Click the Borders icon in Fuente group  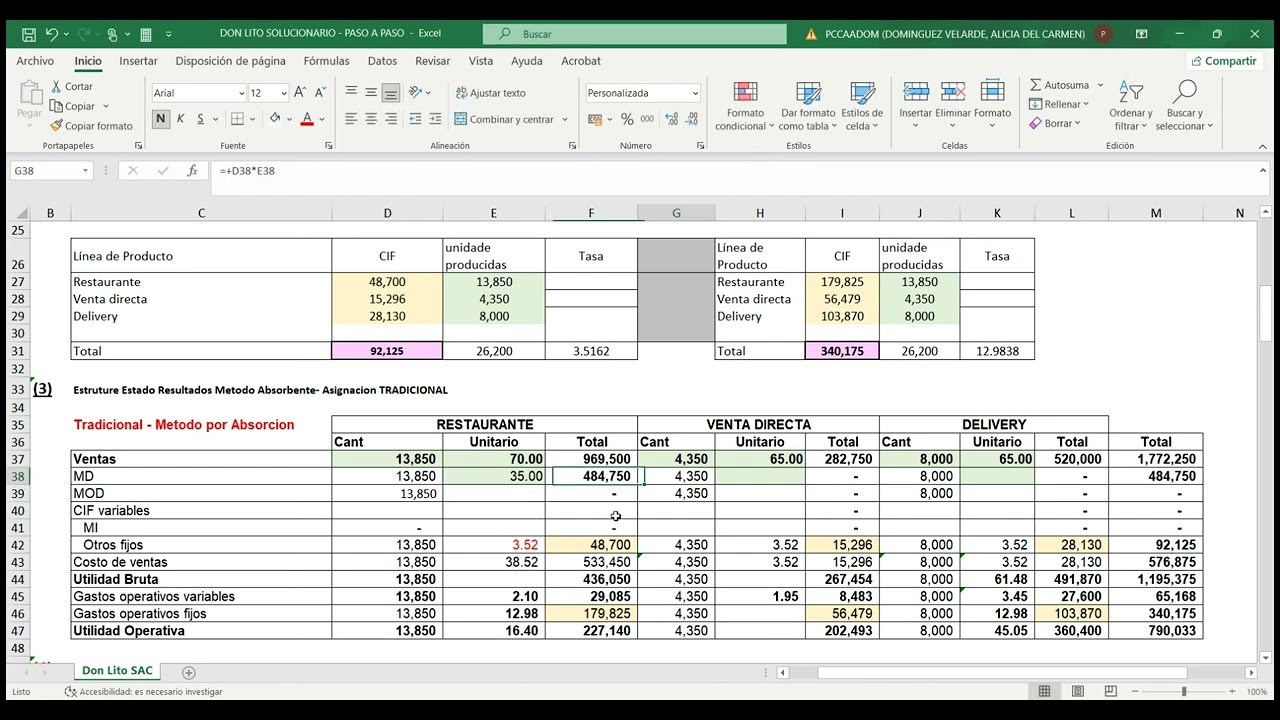point(237,119)
